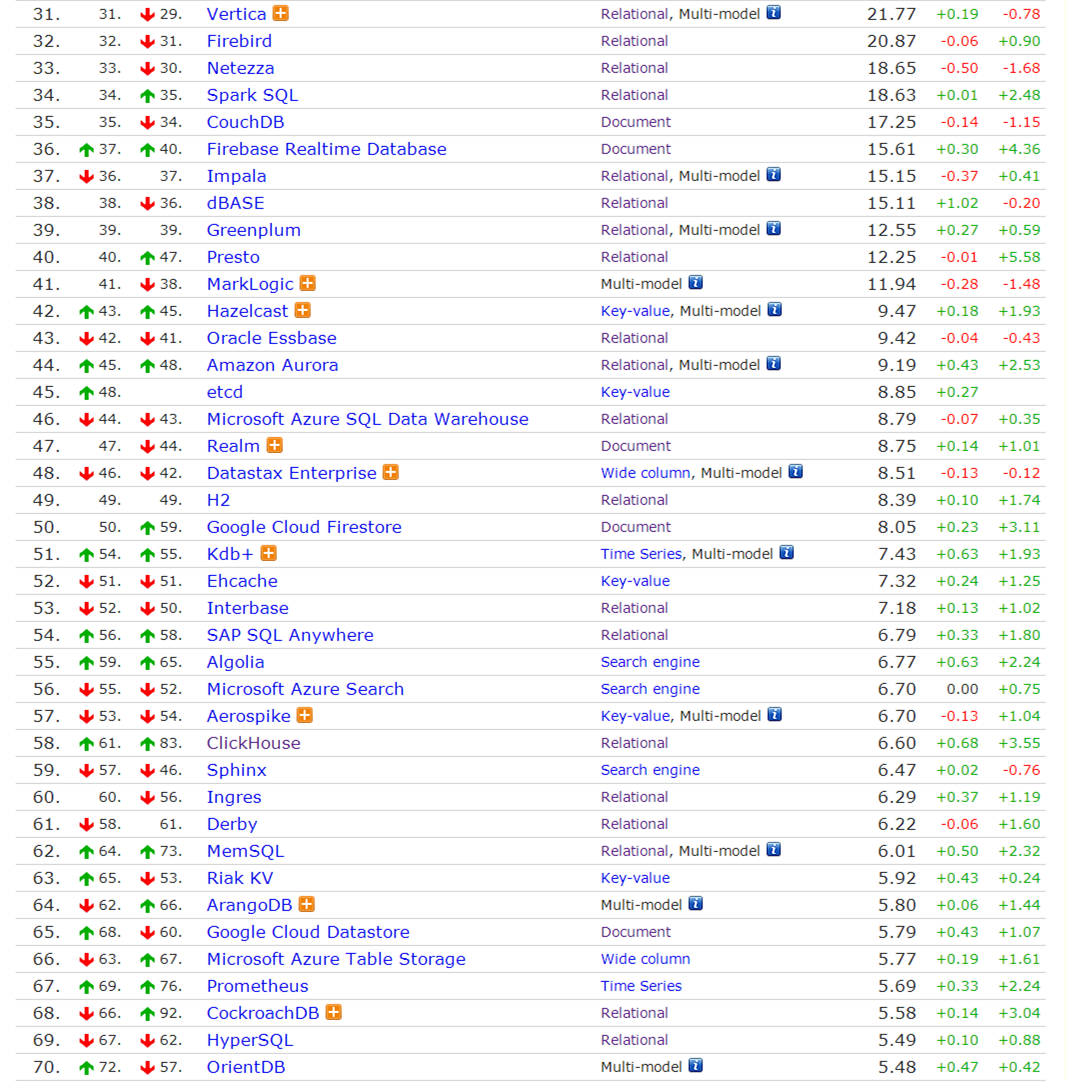This screenshot has width=1066, height=1082.
Task: Click the Wide column link for Azure Table Storage
Action: [645, 959]
